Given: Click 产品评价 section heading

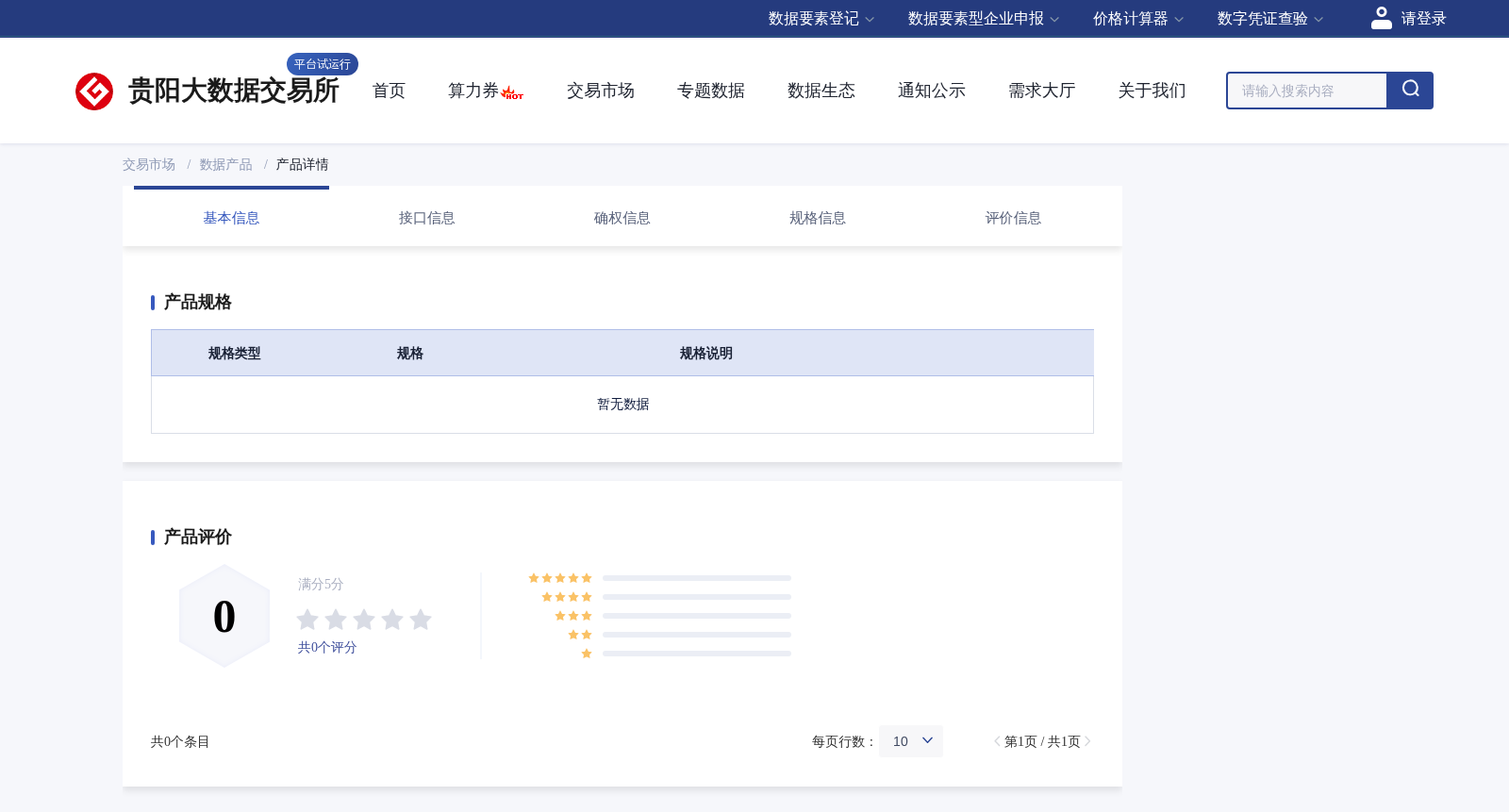Looking at the screenshot, I should 197,537.
